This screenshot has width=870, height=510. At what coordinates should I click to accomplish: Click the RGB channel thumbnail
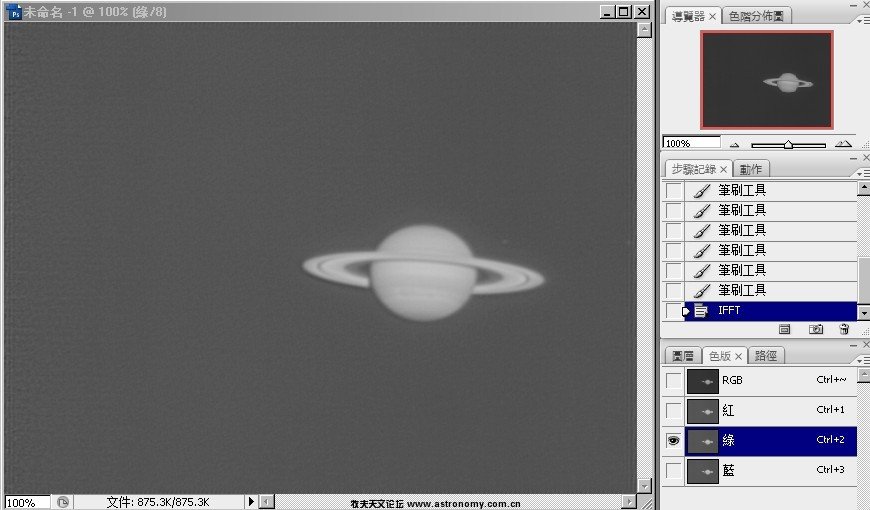(x=702, y=381)
